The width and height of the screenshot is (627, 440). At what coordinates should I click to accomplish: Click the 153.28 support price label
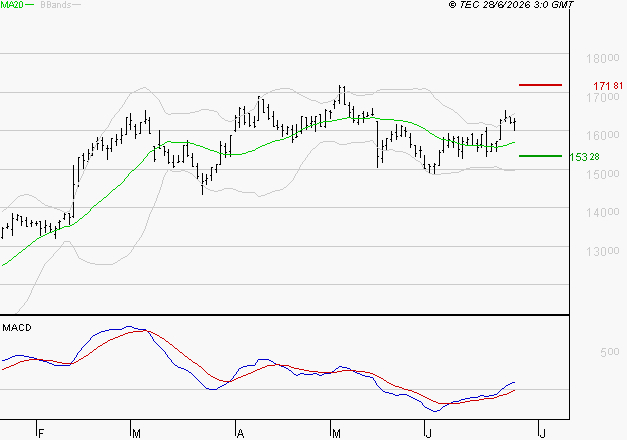click(x=584, y=157)
